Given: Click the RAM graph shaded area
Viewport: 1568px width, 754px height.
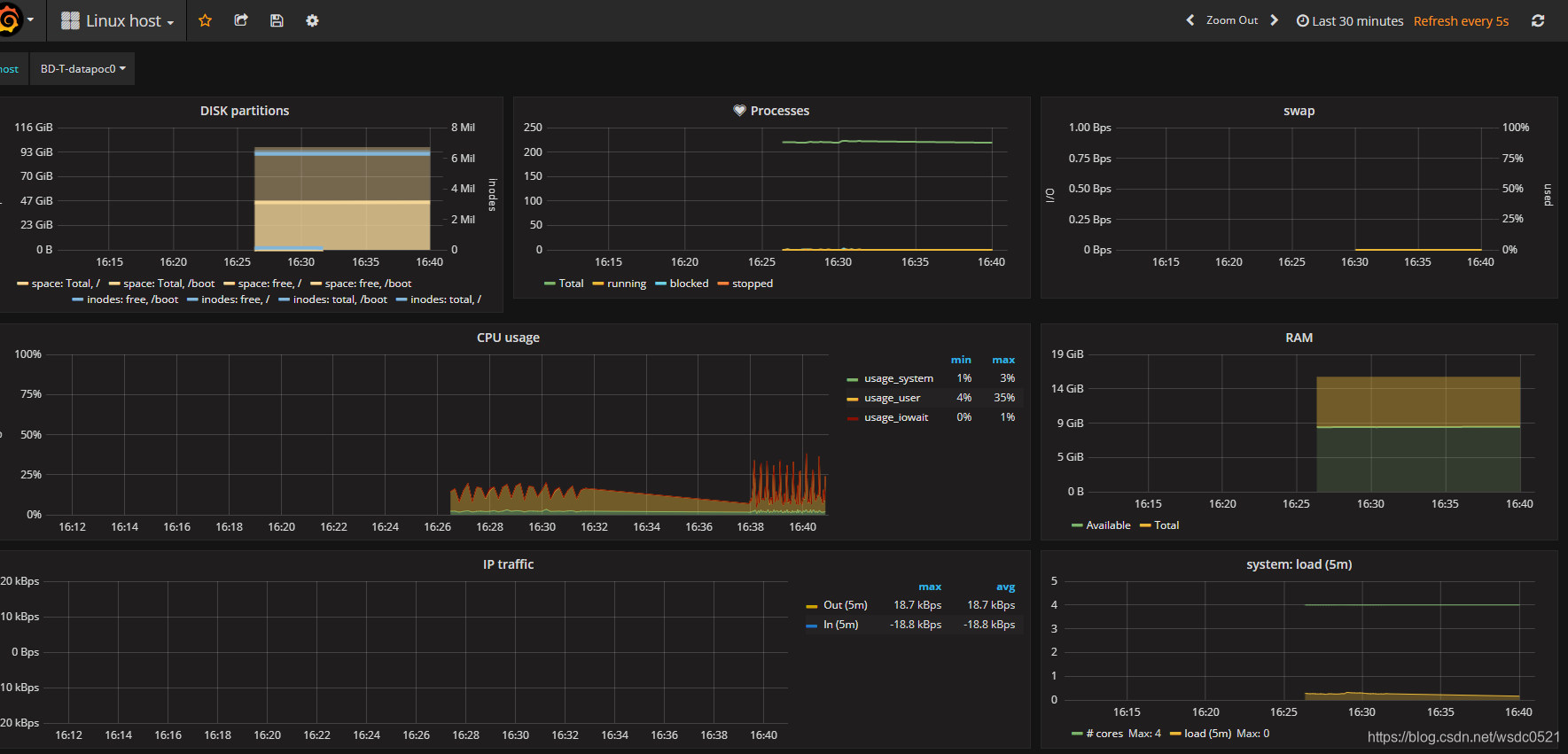Looking at the screenshot, I should coord(1418,434).
